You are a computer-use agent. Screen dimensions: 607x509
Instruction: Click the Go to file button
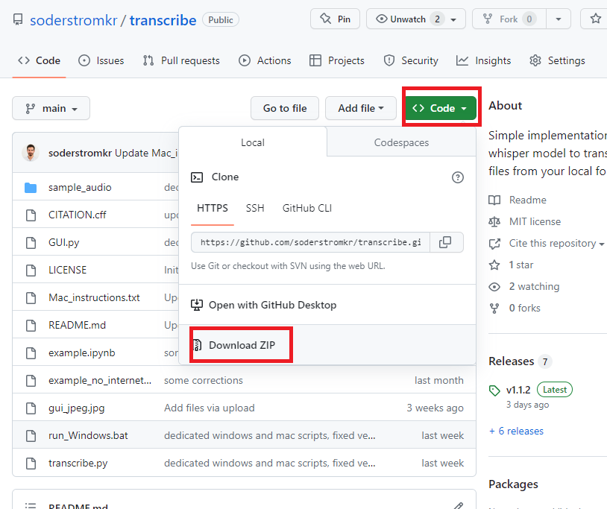(x=284, y=108)
